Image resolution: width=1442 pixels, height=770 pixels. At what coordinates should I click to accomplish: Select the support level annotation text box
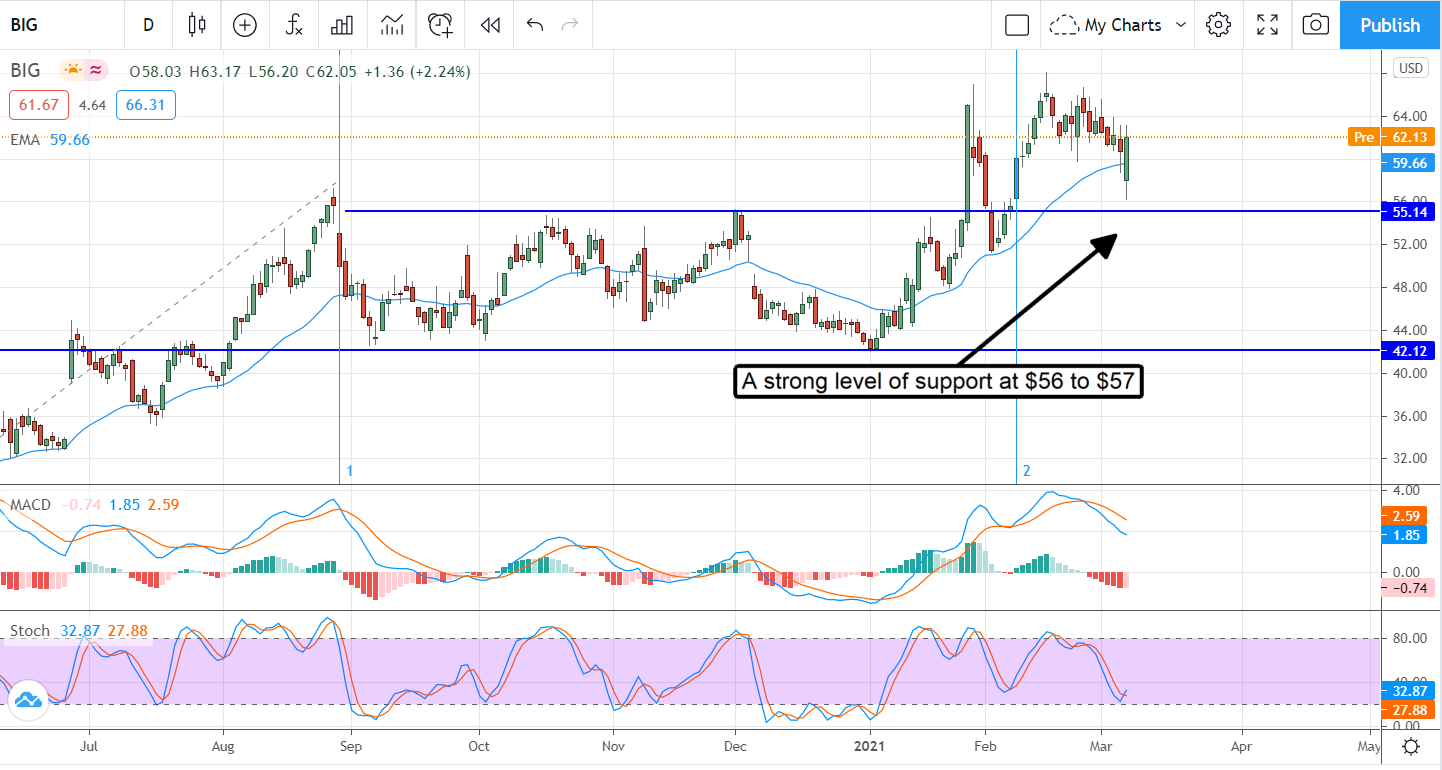[x=938, y=381]
